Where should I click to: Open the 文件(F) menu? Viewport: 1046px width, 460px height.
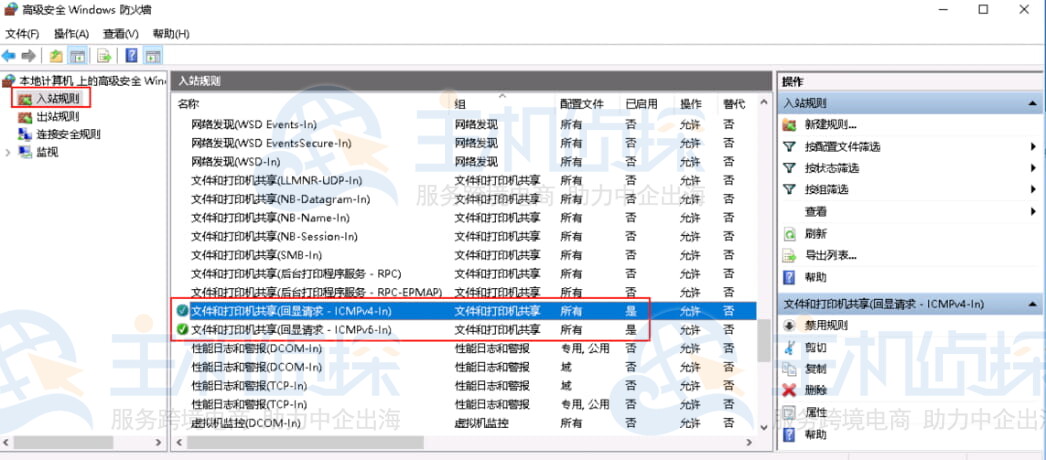pyautogui.click(x=22, y=33)
